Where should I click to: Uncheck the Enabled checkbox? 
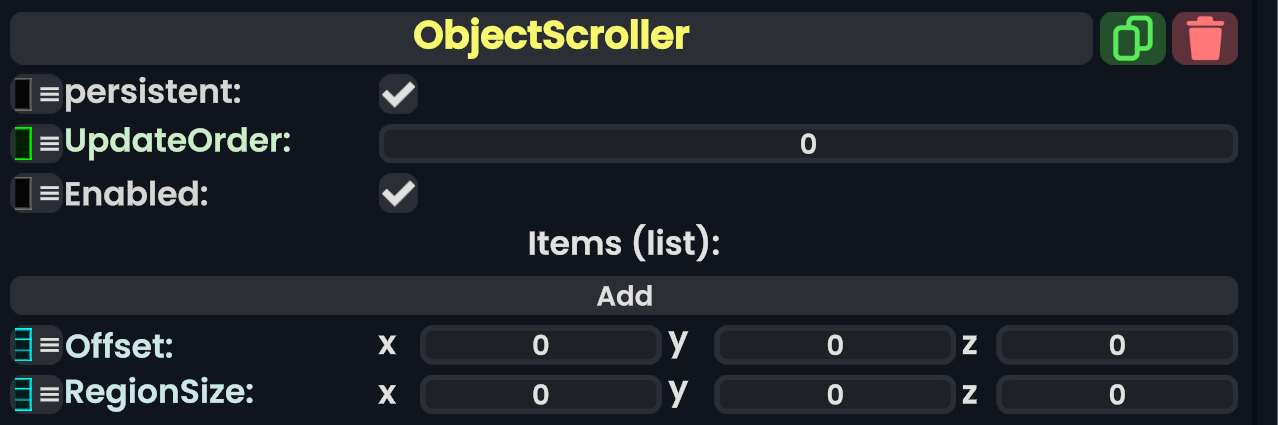click(398, 193)
